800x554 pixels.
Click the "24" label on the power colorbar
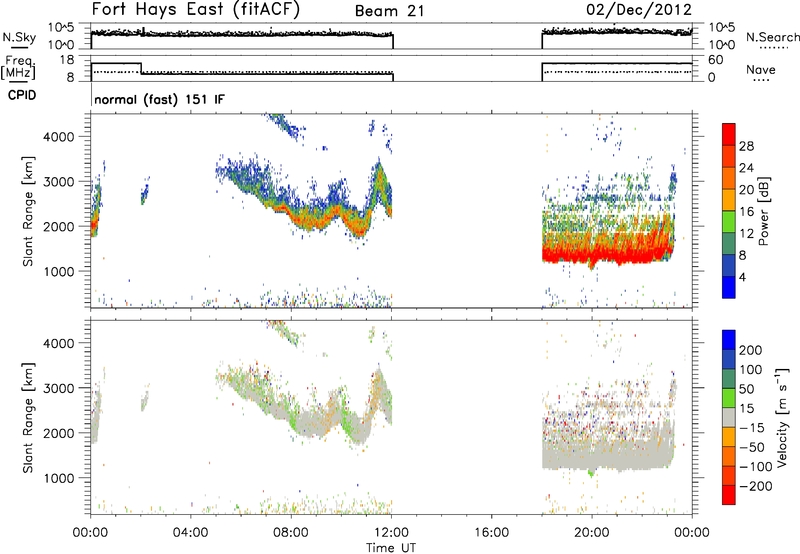click(x=746, y=168)
